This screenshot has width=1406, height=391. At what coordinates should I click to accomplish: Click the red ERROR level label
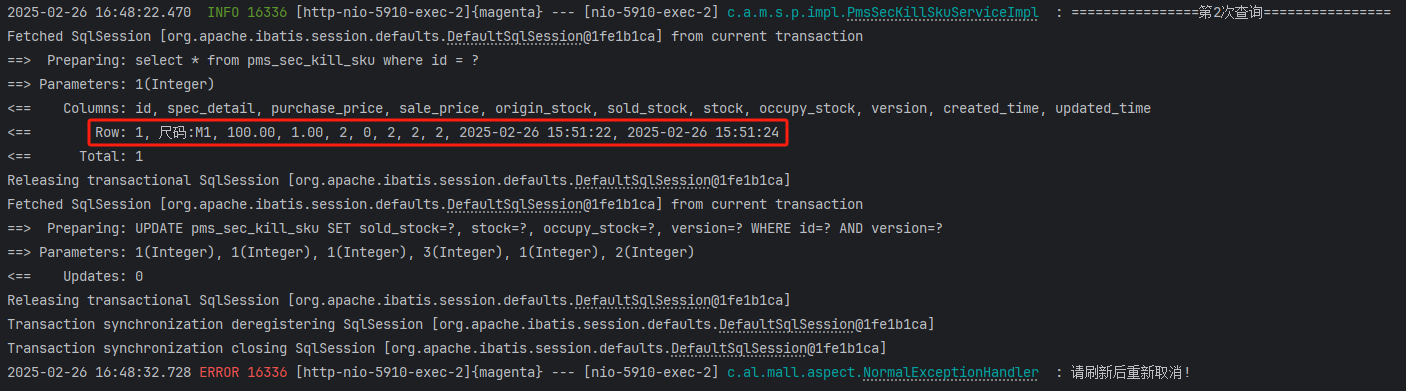(219, 372)
